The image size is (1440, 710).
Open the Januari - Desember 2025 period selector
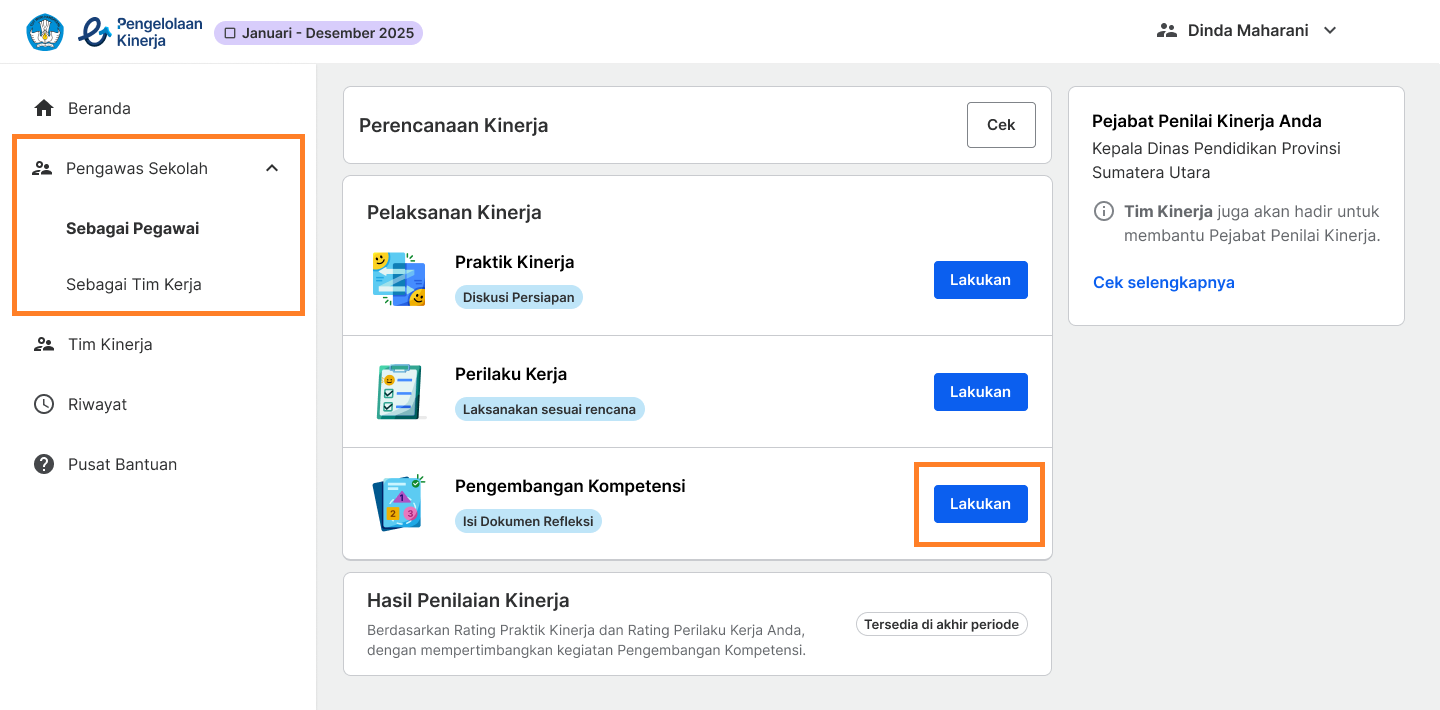coord(318,33)
